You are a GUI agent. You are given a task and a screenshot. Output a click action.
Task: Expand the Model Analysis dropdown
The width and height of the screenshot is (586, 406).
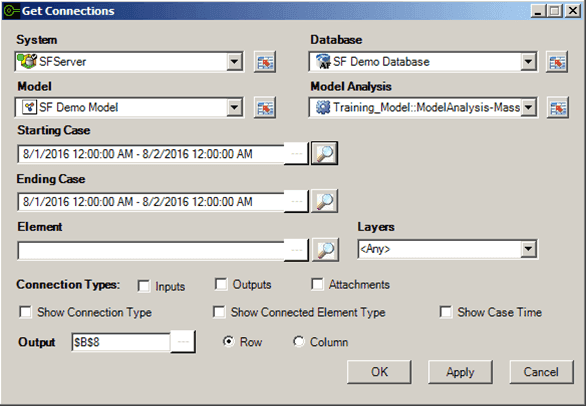pyautogui.click(x=528, y=108)
